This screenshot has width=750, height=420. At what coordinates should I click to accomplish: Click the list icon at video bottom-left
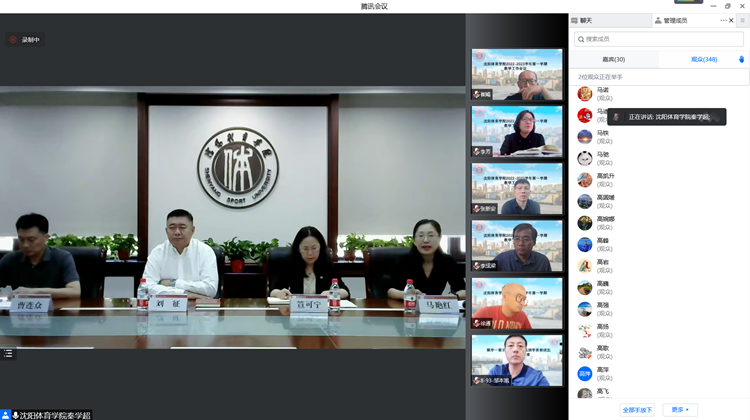(x=8, y=353)
